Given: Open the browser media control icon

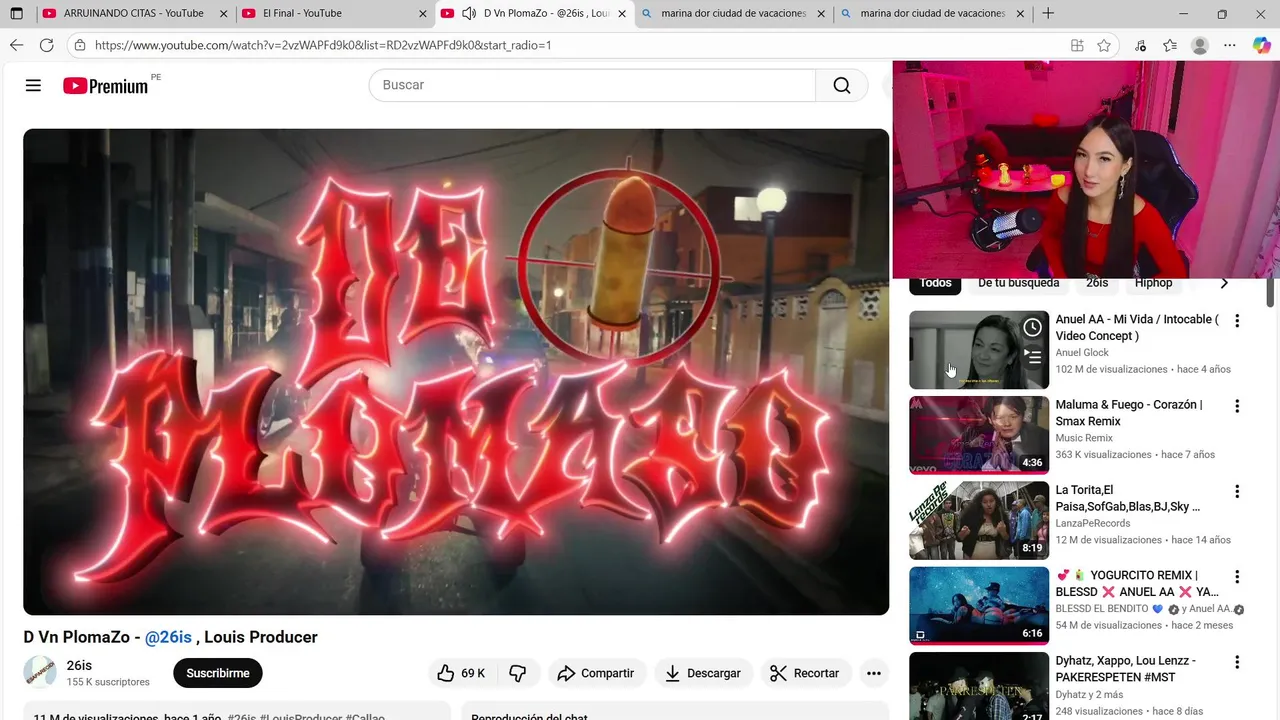Looking at the screenshot, I should (1141, 45).
